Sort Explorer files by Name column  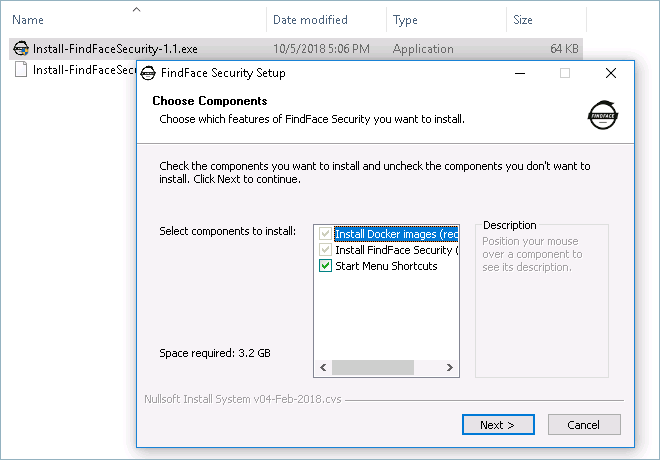coord(28,20)
